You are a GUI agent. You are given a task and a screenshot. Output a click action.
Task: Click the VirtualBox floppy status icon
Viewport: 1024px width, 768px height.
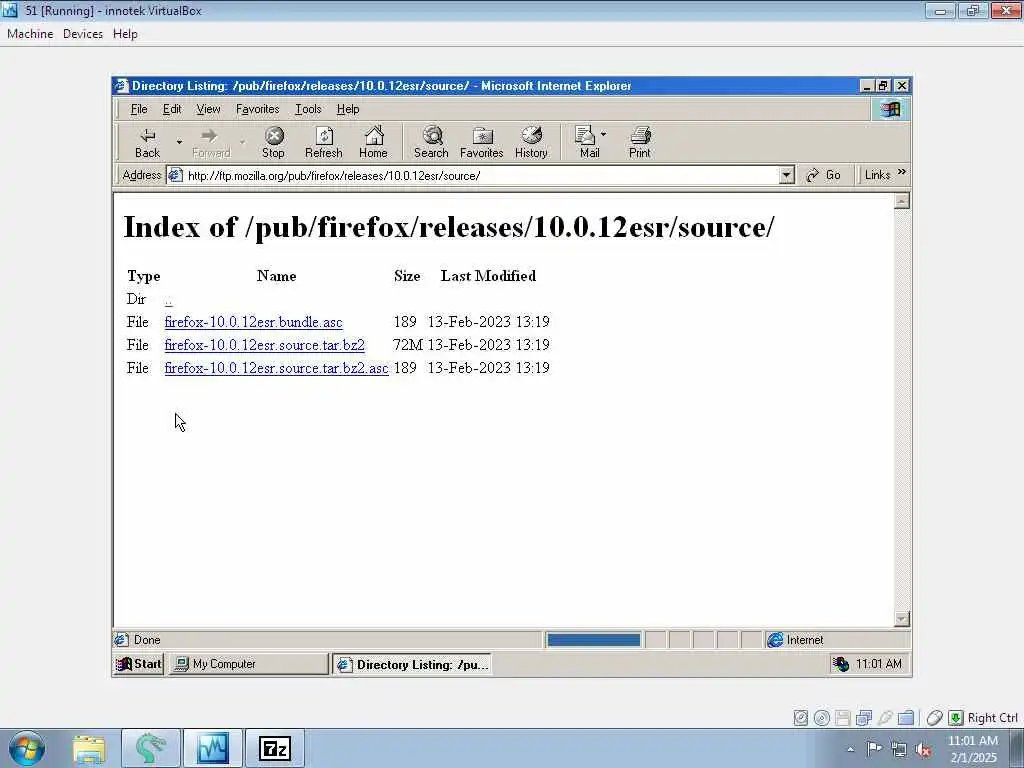[842, 718]
